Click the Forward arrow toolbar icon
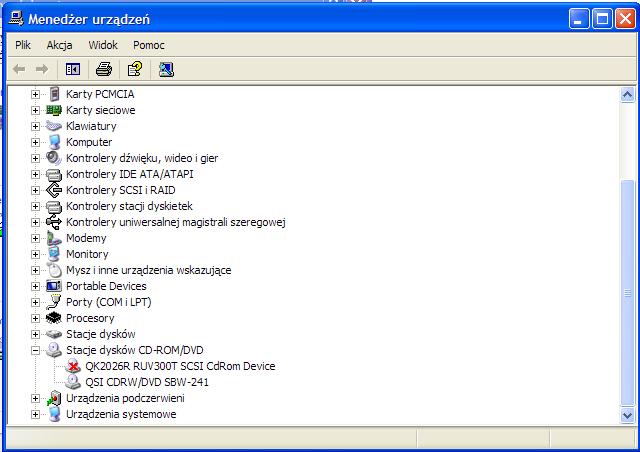 (42, 69)
